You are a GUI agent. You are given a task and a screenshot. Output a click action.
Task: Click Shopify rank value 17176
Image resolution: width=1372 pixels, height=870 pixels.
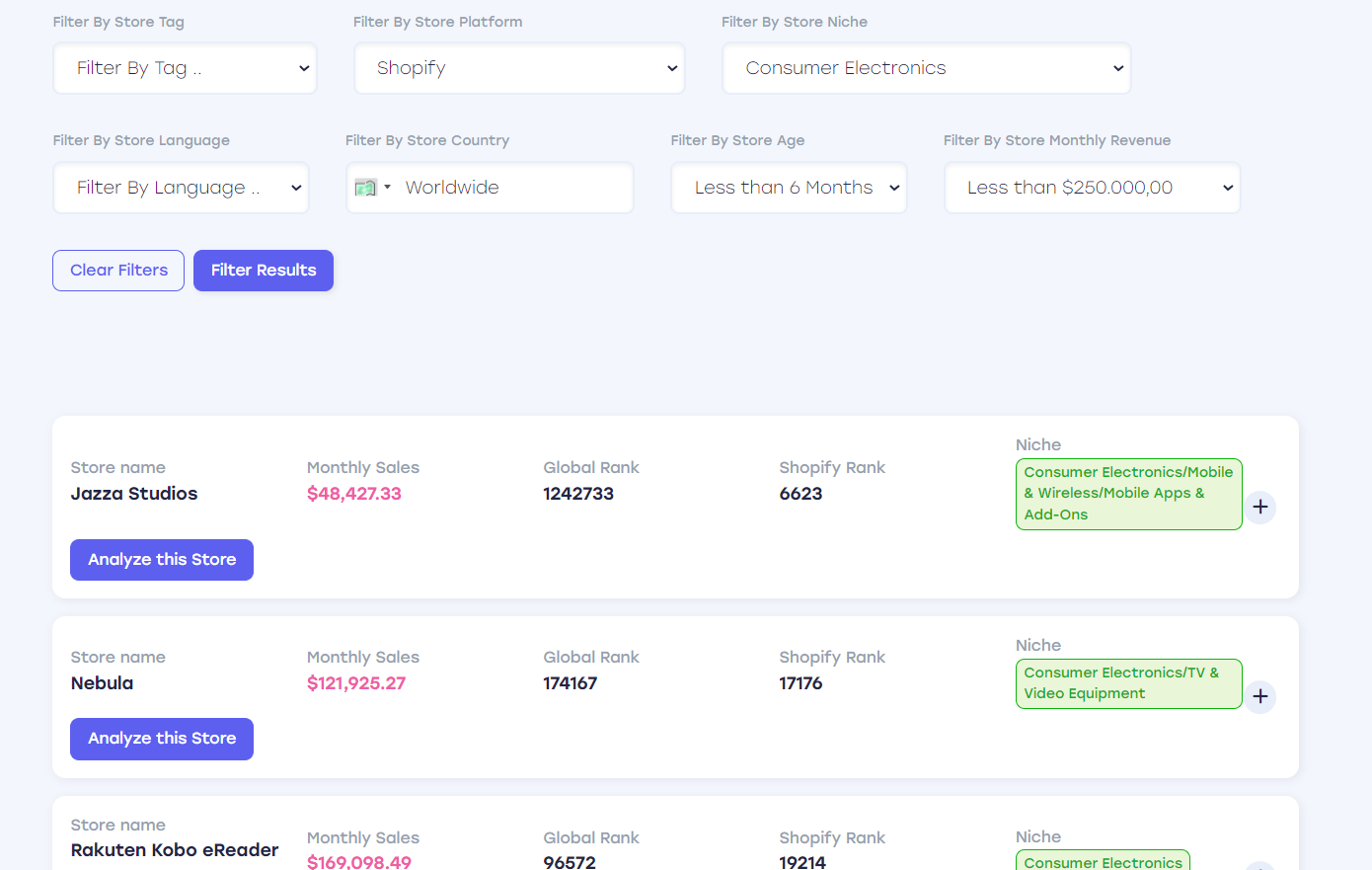tap(800, 683)
